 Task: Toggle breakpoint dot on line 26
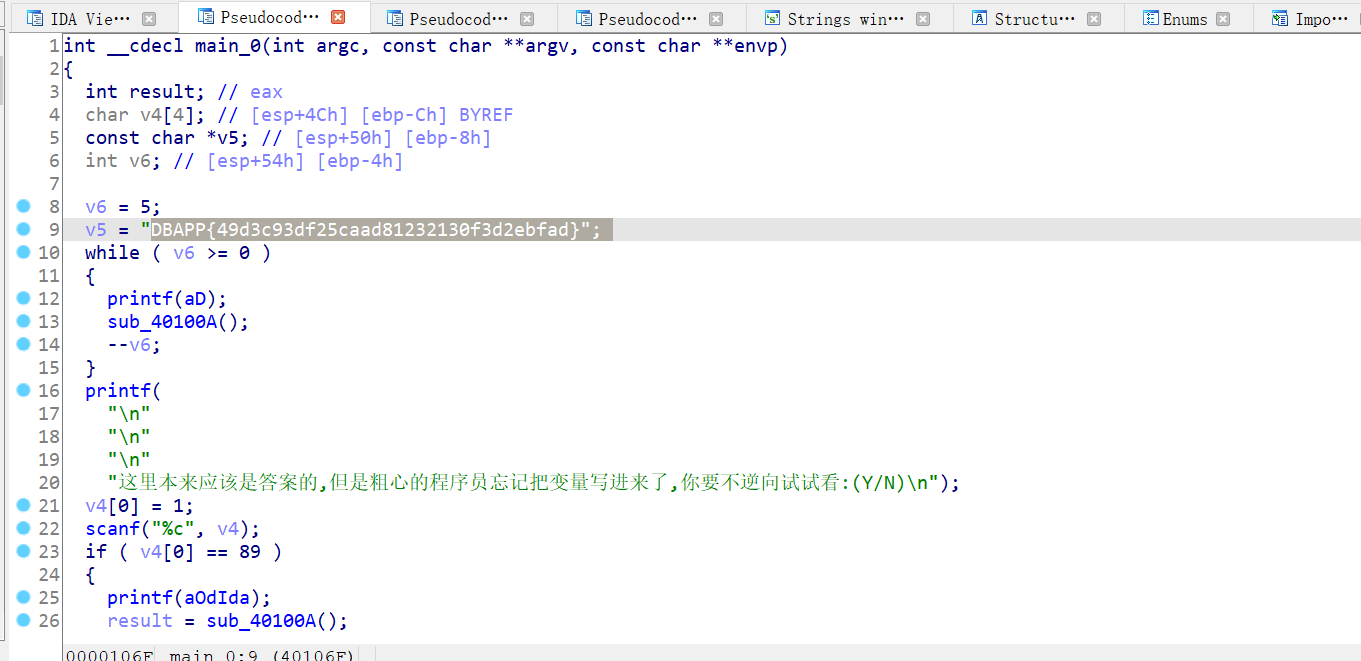(x=24, y=620)
